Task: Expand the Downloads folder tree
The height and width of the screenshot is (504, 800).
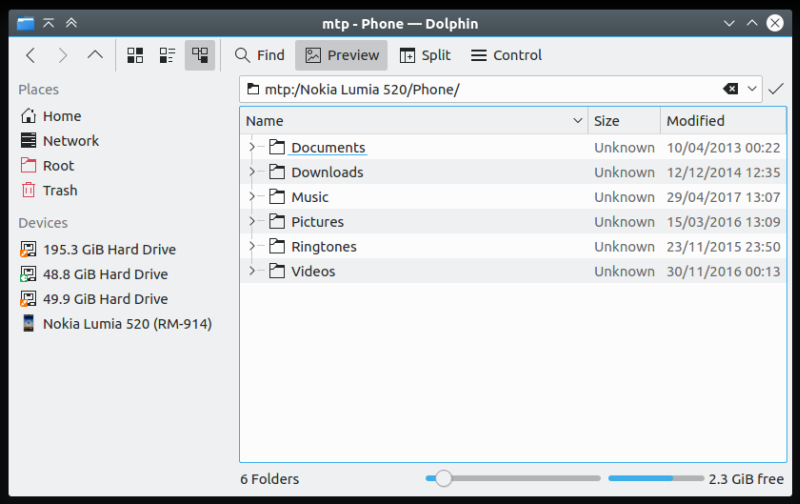Action: click(252, 172)
